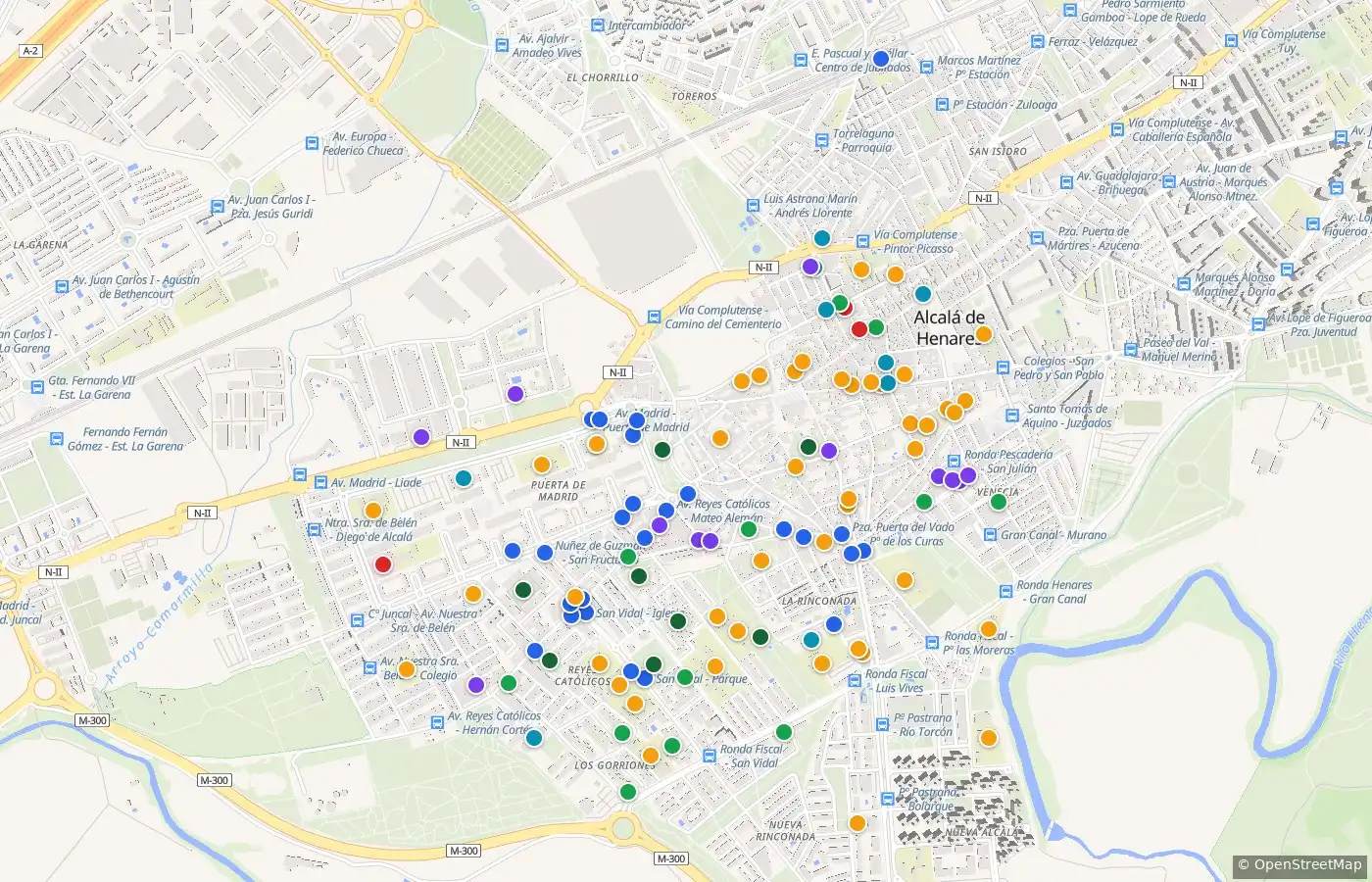This screenshot has height=882, width=1372.
Task: Click the green marker below Los Gorriones label
Action: [x=628, y=792]
